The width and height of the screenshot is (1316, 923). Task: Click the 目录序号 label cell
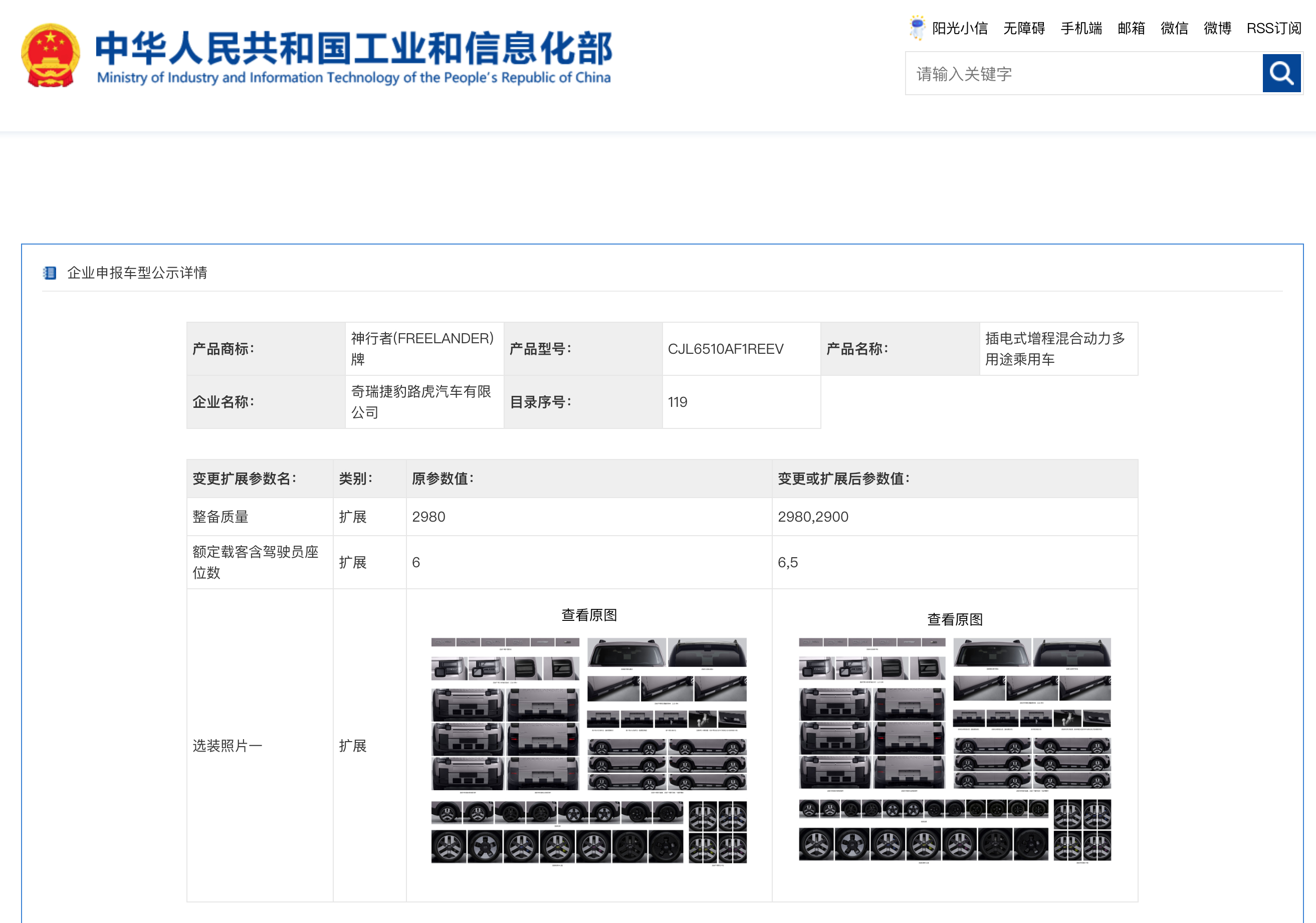click(583, 402)
